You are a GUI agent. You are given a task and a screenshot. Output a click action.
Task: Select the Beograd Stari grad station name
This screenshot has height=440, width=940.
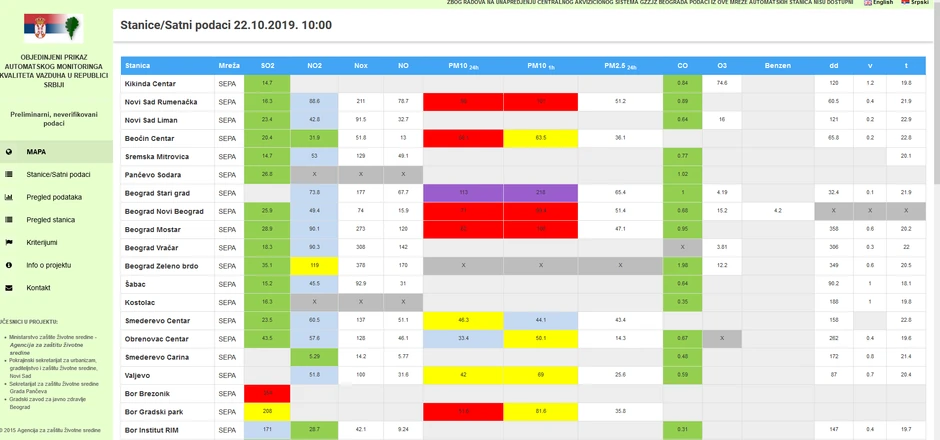coord(156,193)
